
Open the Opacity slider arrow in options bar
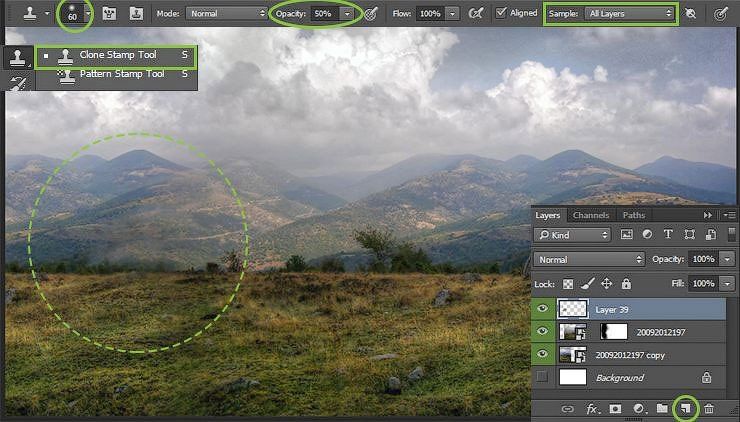point(347,14)
